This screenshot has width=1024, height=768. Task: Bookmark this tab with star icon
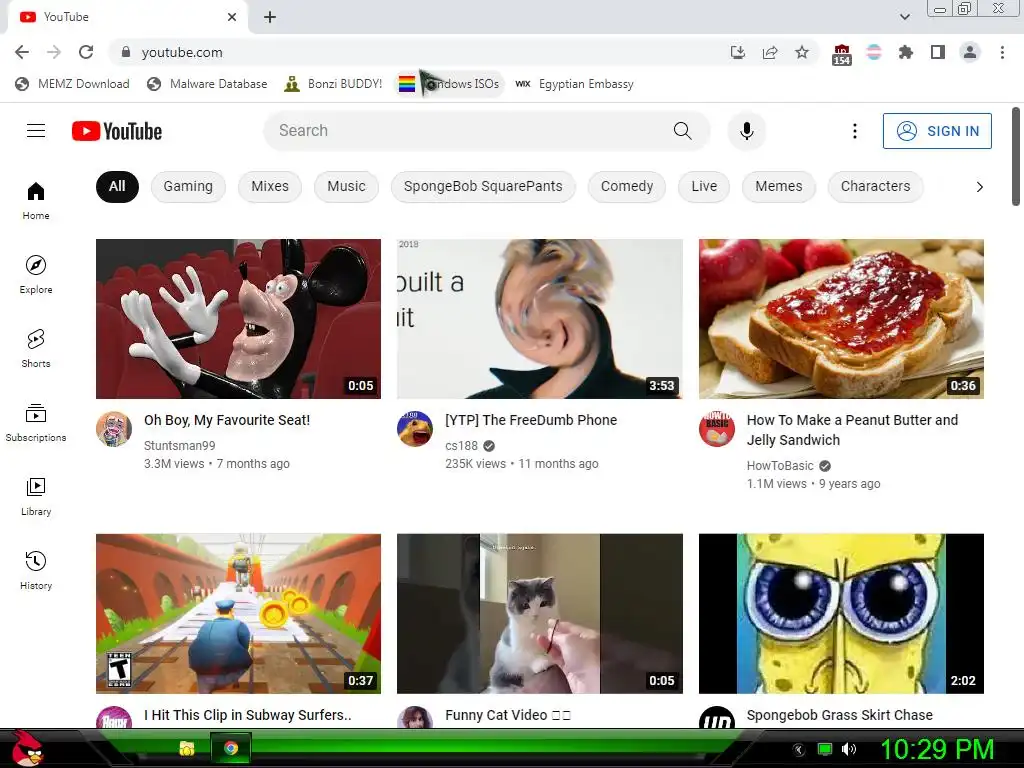[802, 52]
